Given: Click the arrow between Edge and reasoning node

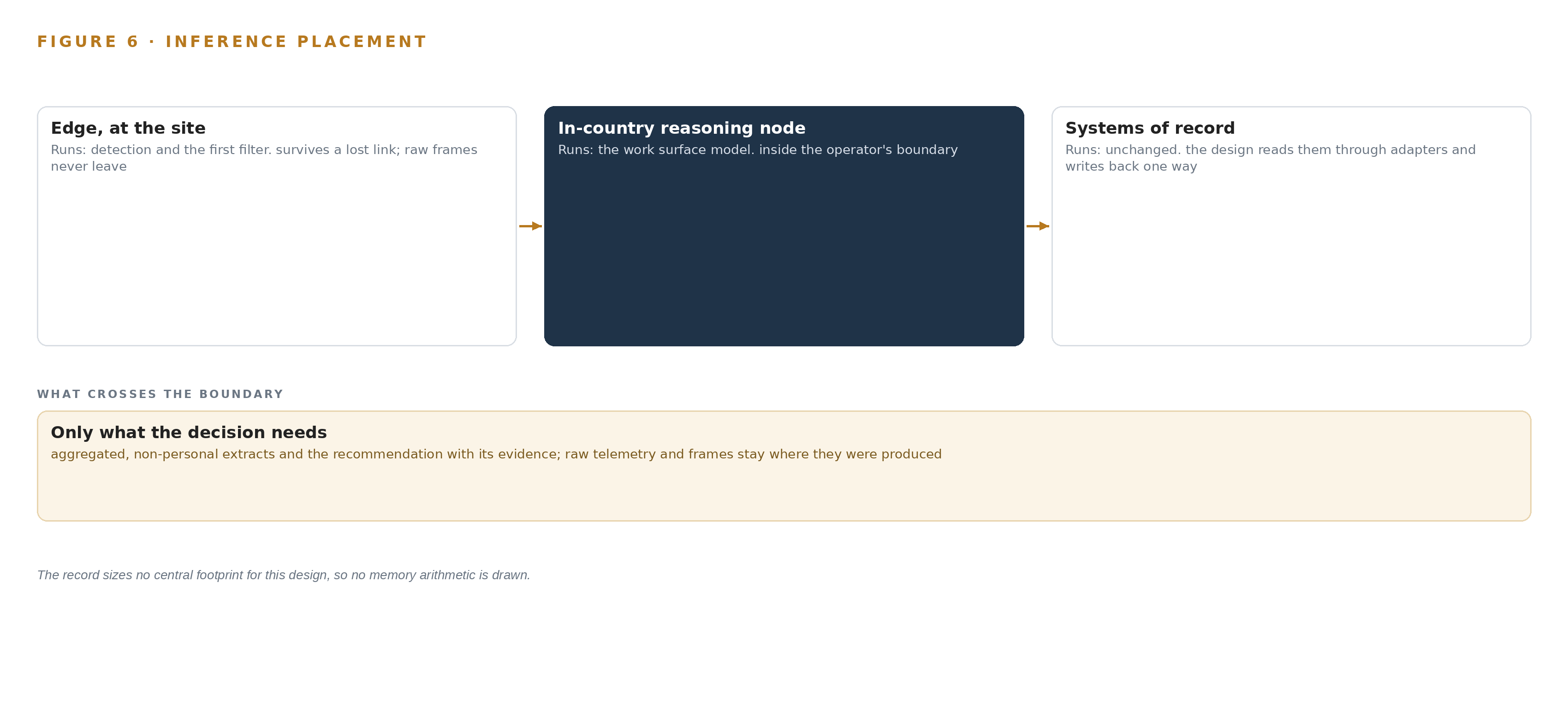Looking at the screenshot, I should pos(530,226).
